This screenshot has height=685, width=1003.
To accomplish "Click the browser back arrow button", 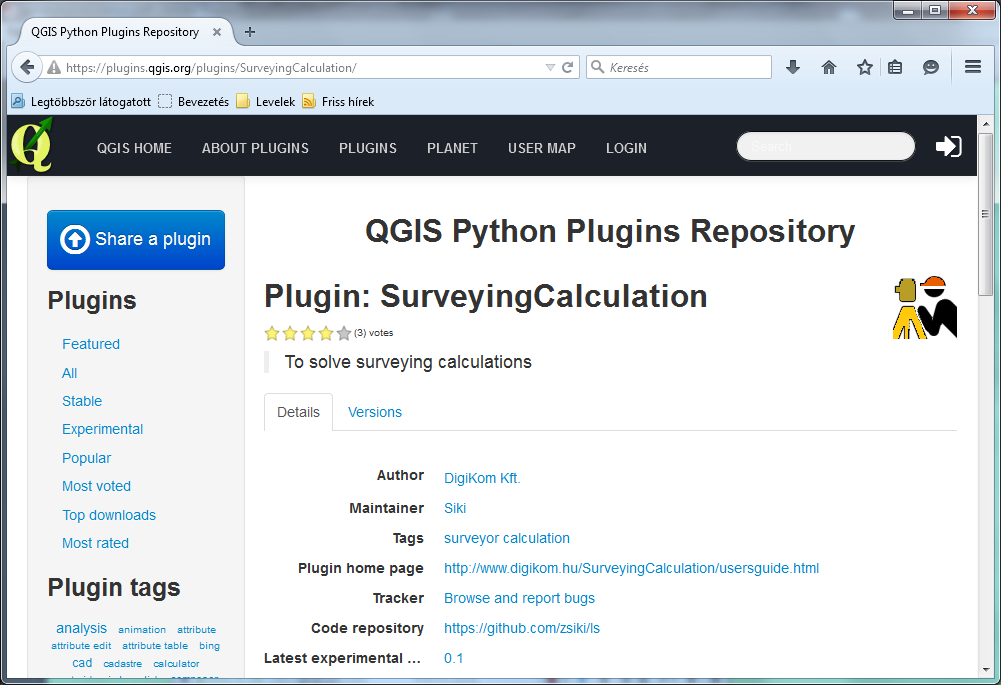I will point(27,67).
